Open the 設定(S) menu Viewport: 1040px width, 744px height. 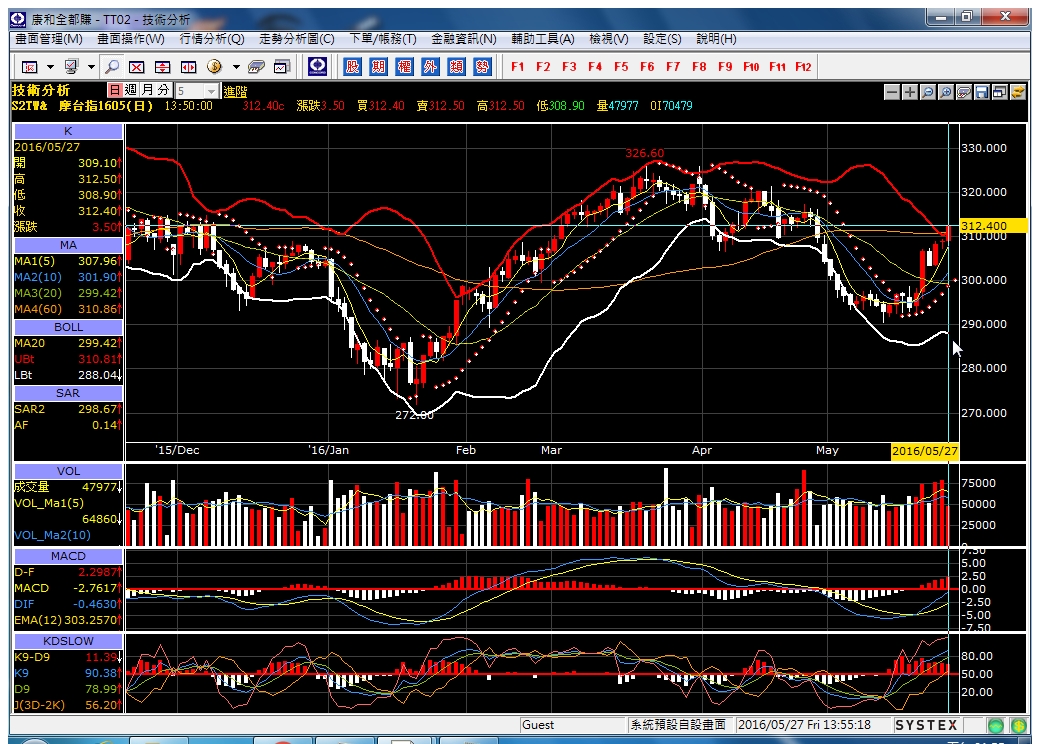point(662,39)
